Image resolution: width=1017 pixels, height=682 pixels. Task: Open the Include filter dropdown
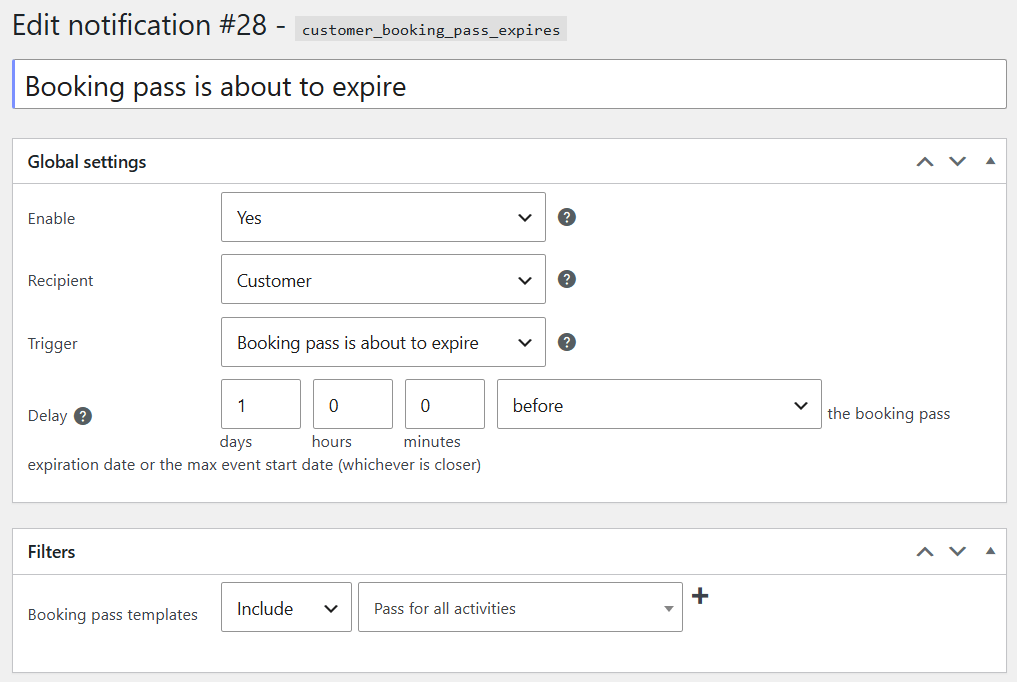coord(286,607)
